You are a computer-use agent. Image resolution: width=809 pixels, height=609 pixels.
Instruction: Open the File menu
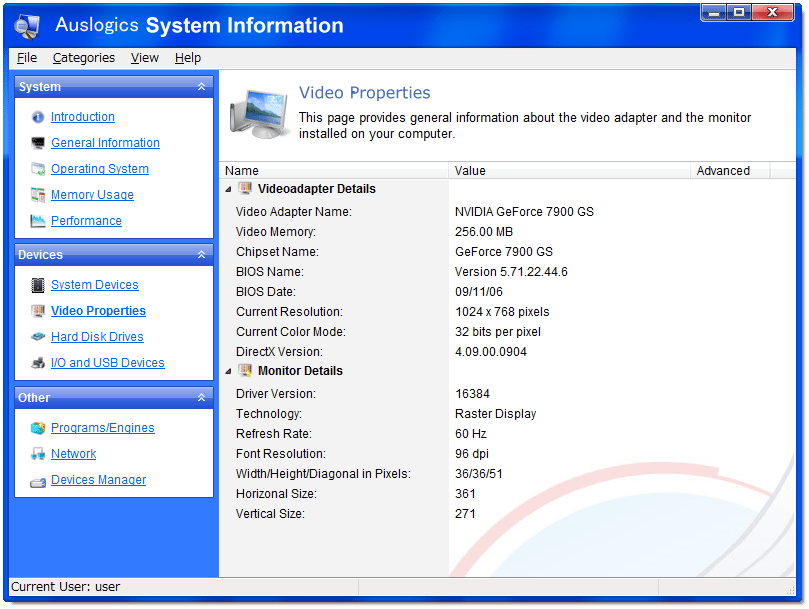[x=27, y=58]
